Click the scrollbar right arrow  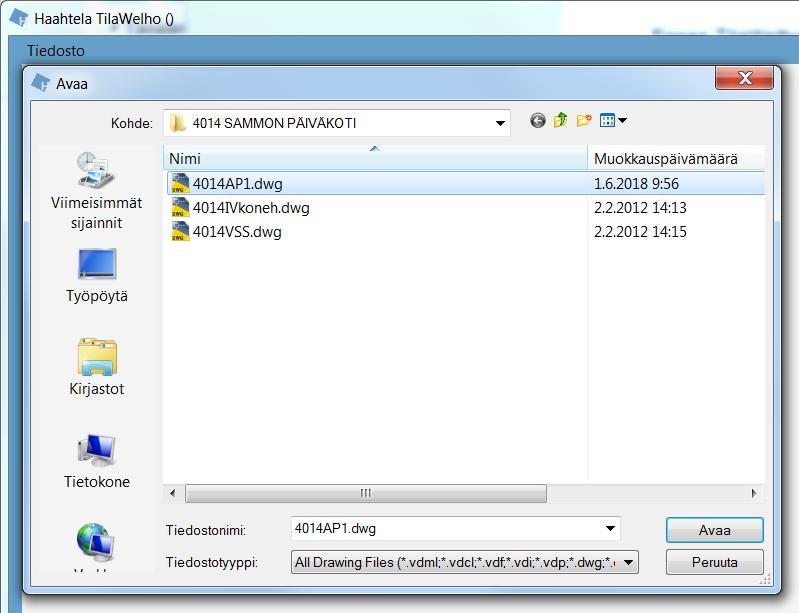[754, 493]
